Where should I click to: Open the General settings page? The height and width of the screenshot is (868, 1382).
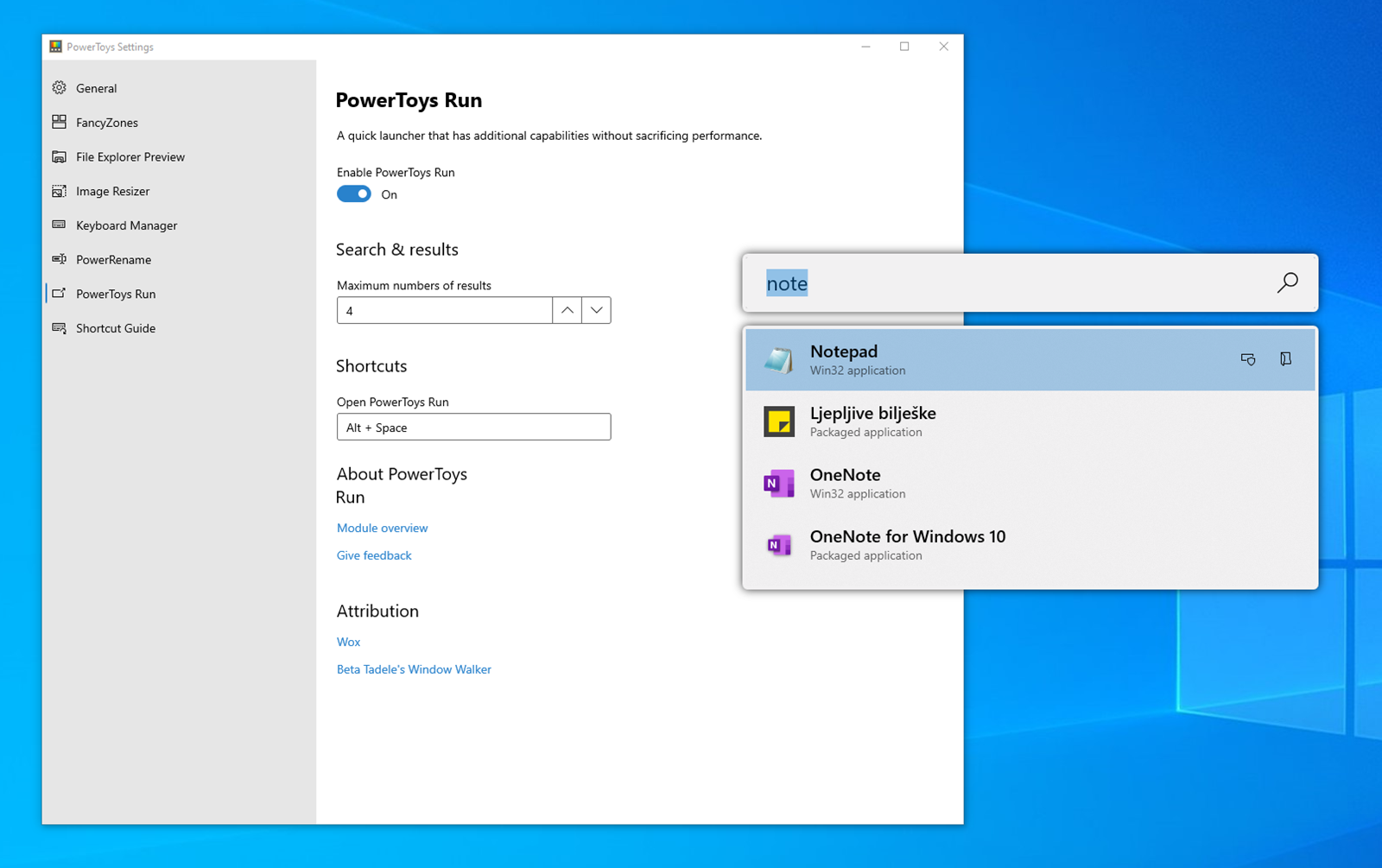pos(180,88)
